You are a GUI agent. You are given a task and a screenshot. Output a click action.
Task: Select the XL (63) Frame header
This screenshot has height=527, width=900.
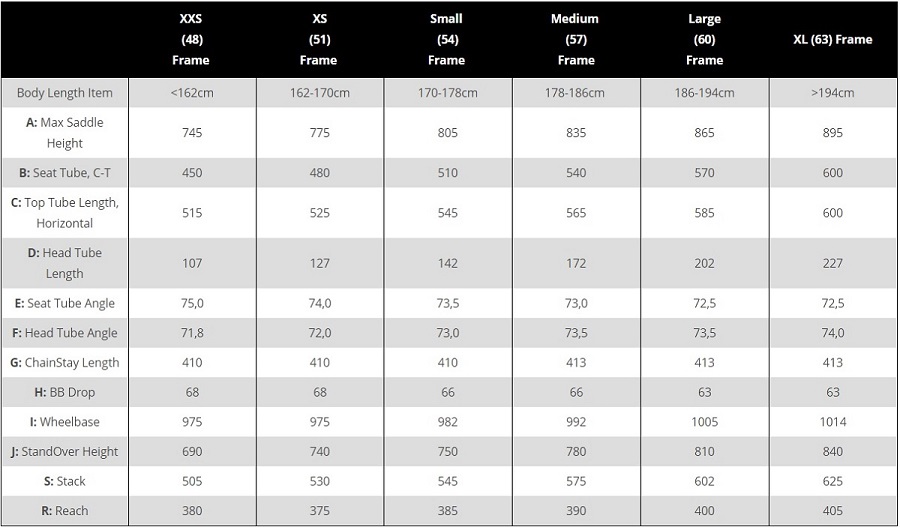coord(832,40)
